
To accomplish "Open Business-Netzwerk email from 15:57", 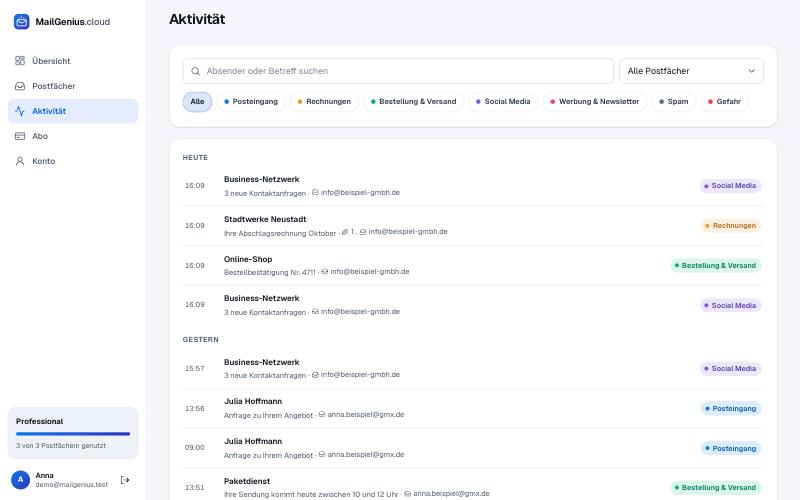I will click(473, 368).
